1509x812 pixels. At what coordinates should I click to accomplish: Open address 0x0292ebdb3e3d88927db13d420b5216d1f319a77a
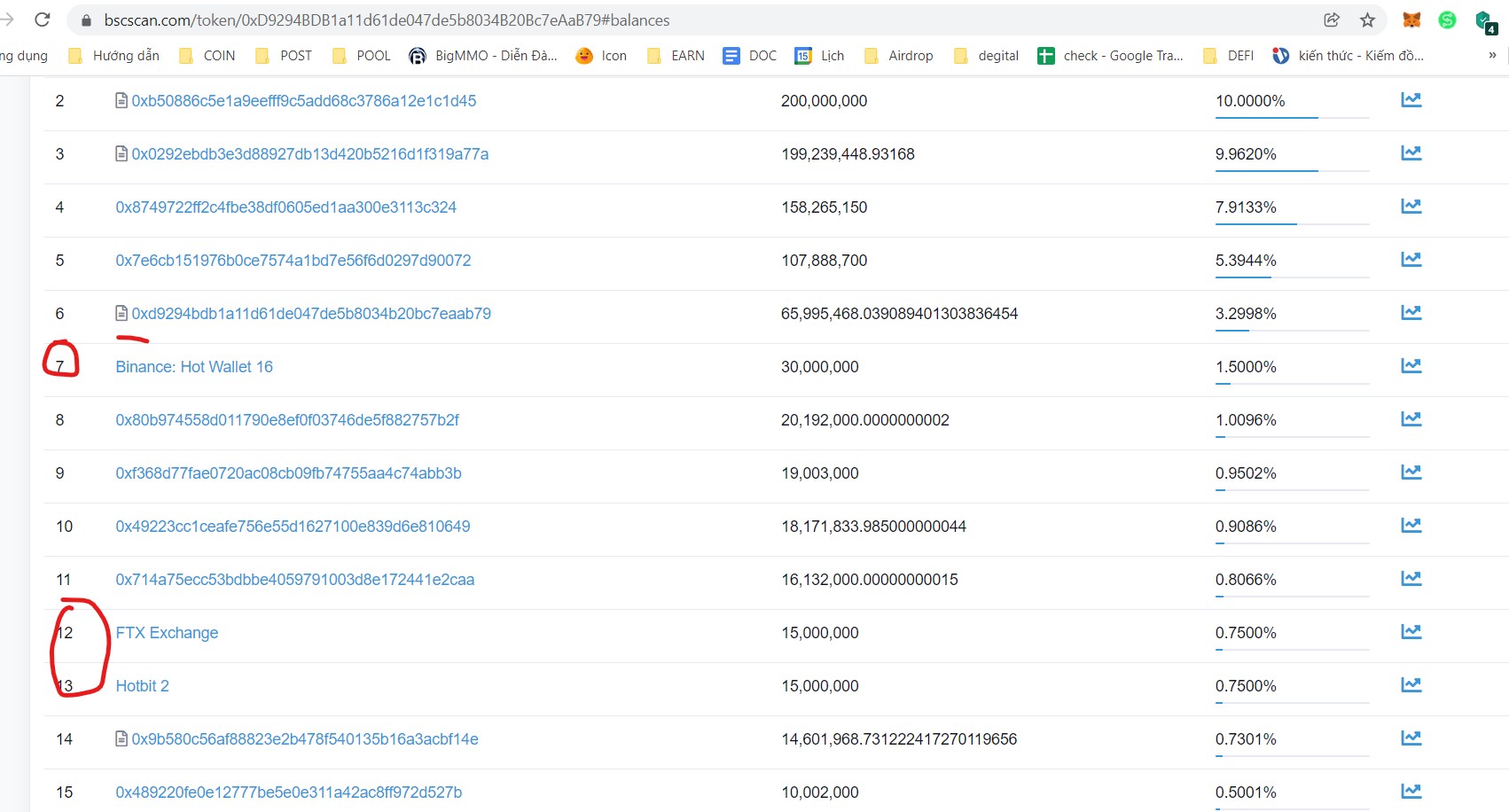click(310, 154)
